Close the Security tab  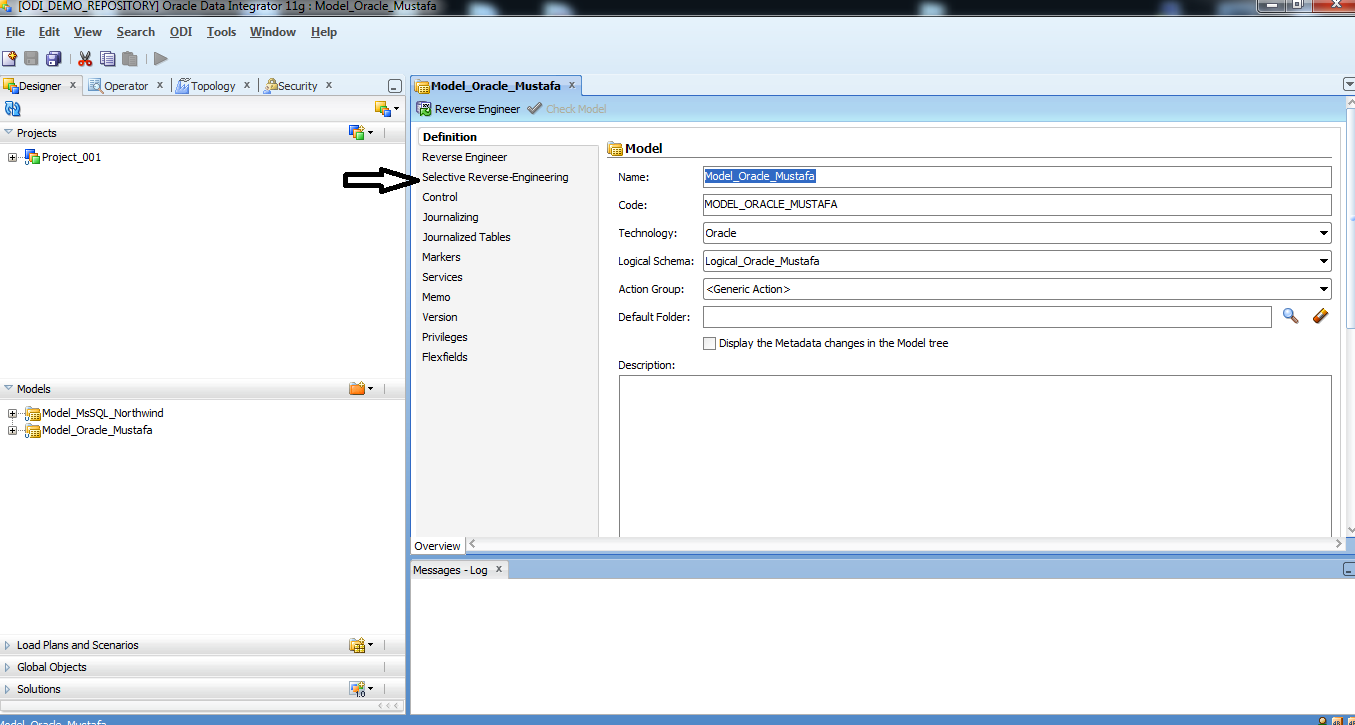pyautogui.click(x=329, y=85)
